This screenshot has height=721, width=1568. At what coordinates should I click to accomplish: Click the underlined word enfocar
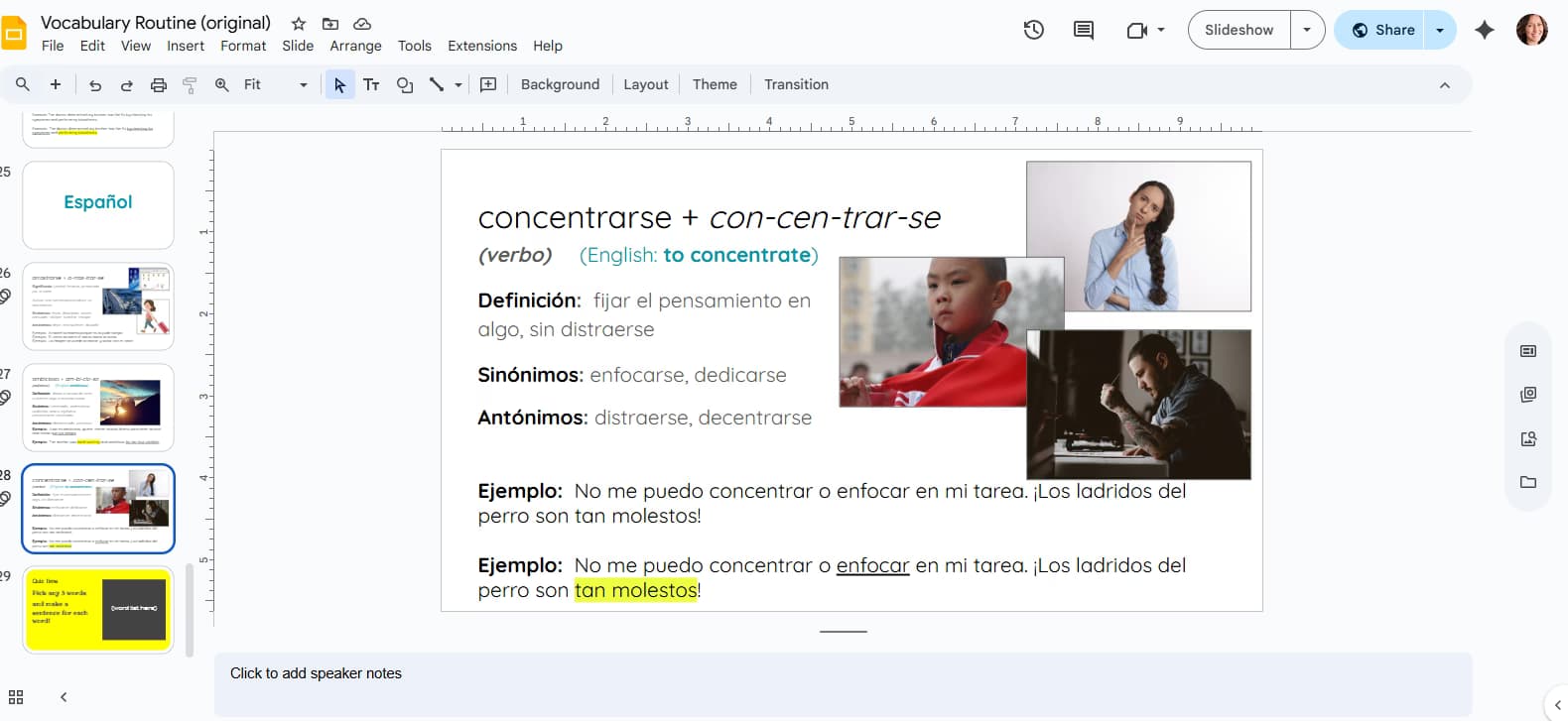[x=872, y=565]
